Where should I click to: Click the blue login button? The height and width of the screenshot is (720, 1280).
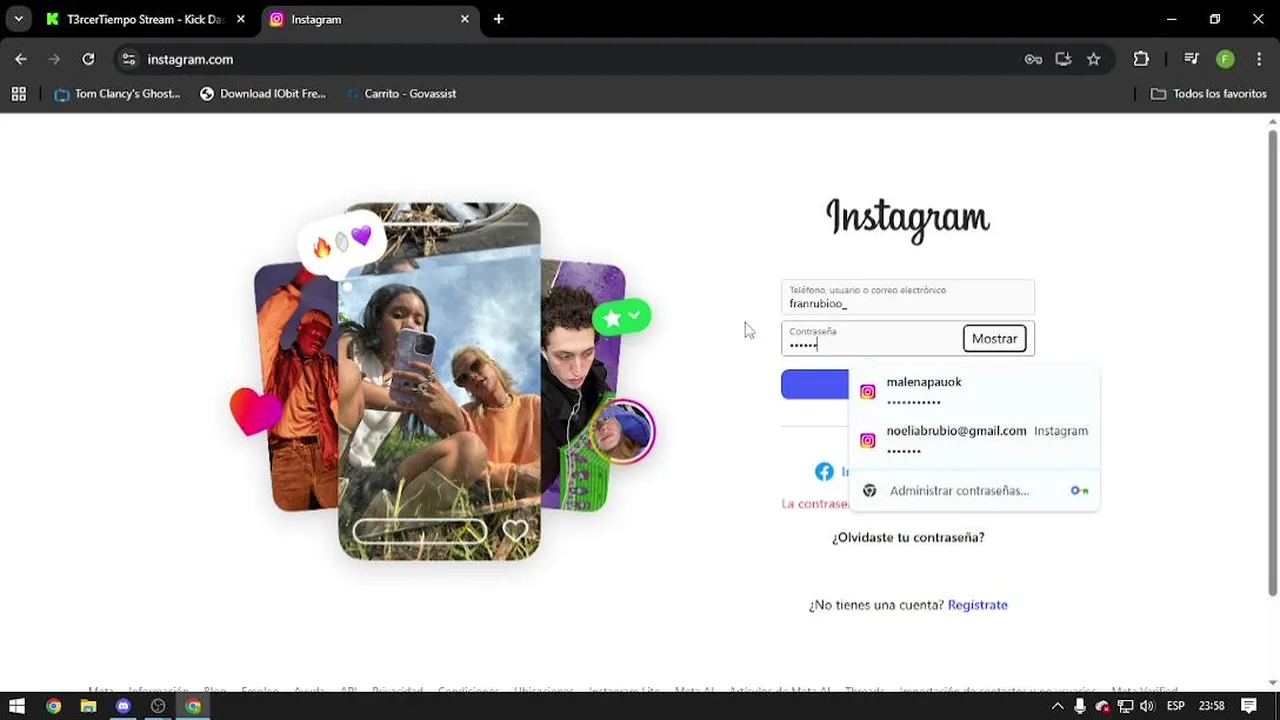[815, 384]
